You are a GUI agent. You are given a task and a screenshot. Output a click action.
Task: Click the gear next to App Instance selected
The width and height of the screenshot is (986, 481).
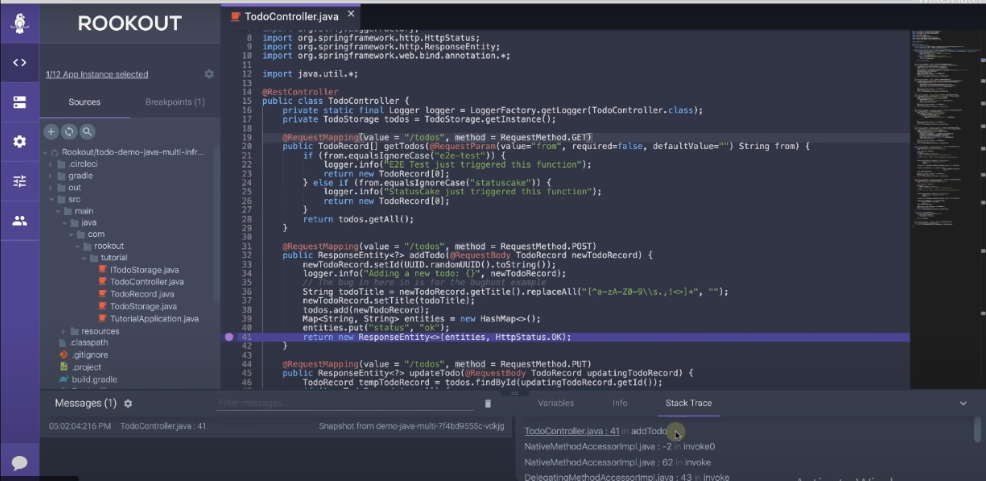tap(209, 74)
